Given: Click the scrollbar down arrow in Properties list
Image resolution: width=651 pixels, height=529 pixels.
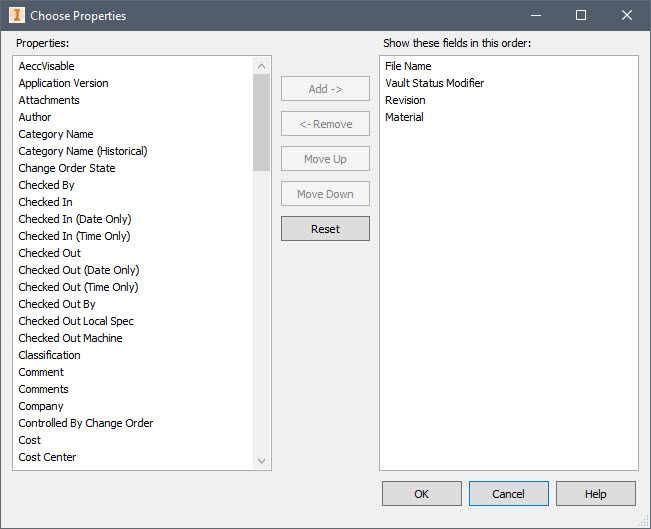Looking at the screenshot, I should click(262, 460).
